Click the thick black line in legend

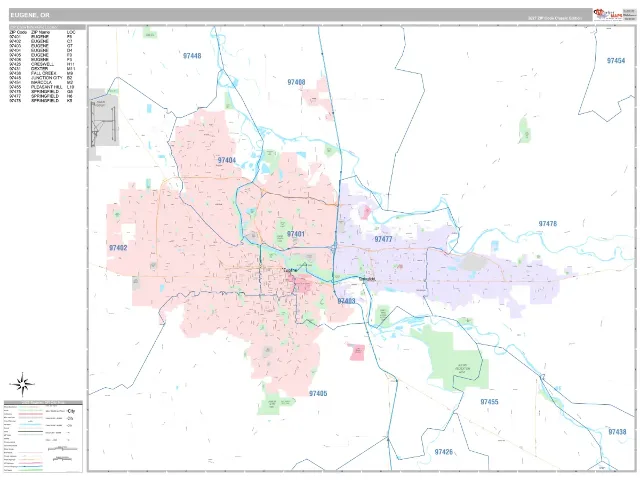click(x=30, y=432)
